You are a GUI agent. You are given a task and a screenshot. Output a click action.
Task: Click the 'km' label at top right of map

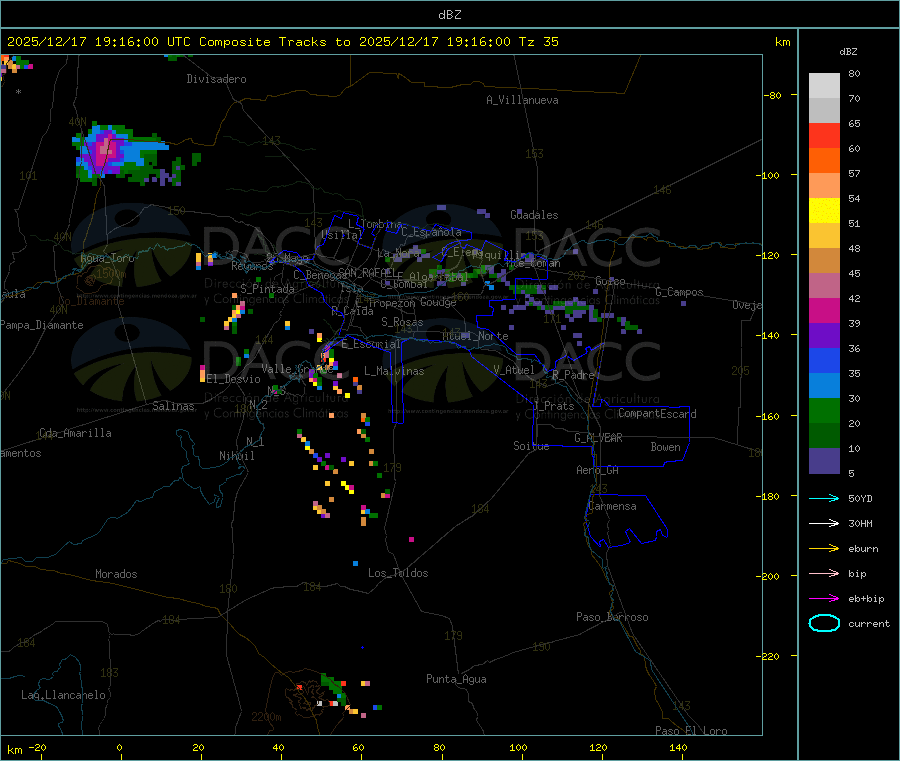point(782,42)
